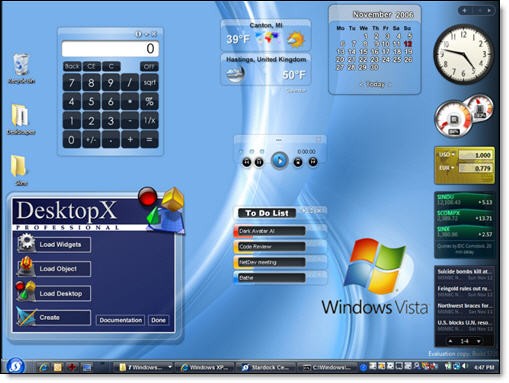Switch to the Windows XP taskbar window

[206, 367]
